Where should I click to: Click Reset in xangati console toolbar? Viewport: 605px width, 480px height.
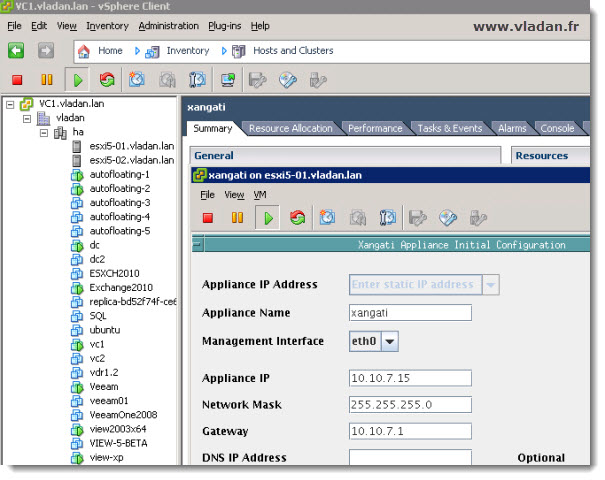coord(297,218)
